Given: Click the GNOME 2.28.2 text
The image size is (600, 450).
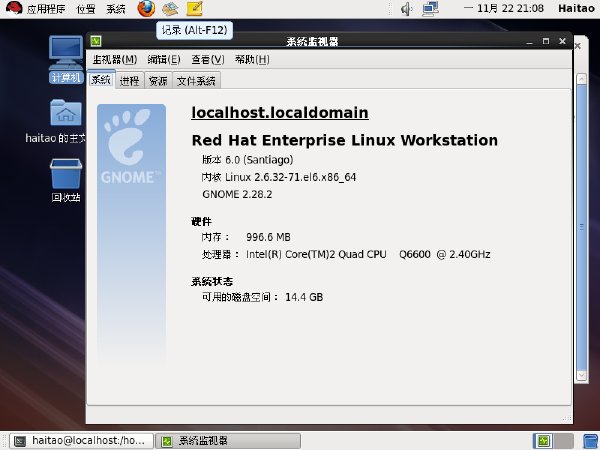Looking at the screenshot, I should (237, 194).
